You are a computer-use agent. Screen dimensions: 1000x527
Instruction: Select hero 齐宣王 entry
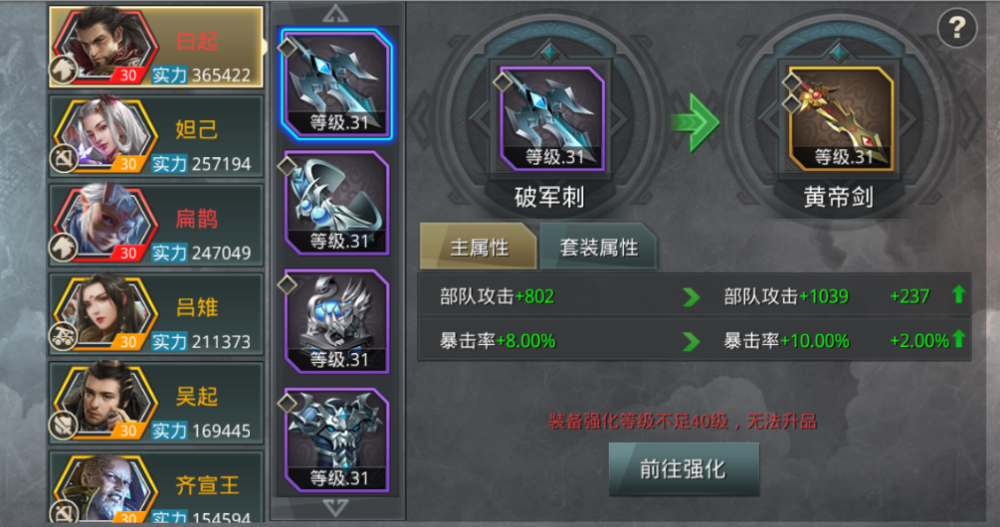(156, 487)
